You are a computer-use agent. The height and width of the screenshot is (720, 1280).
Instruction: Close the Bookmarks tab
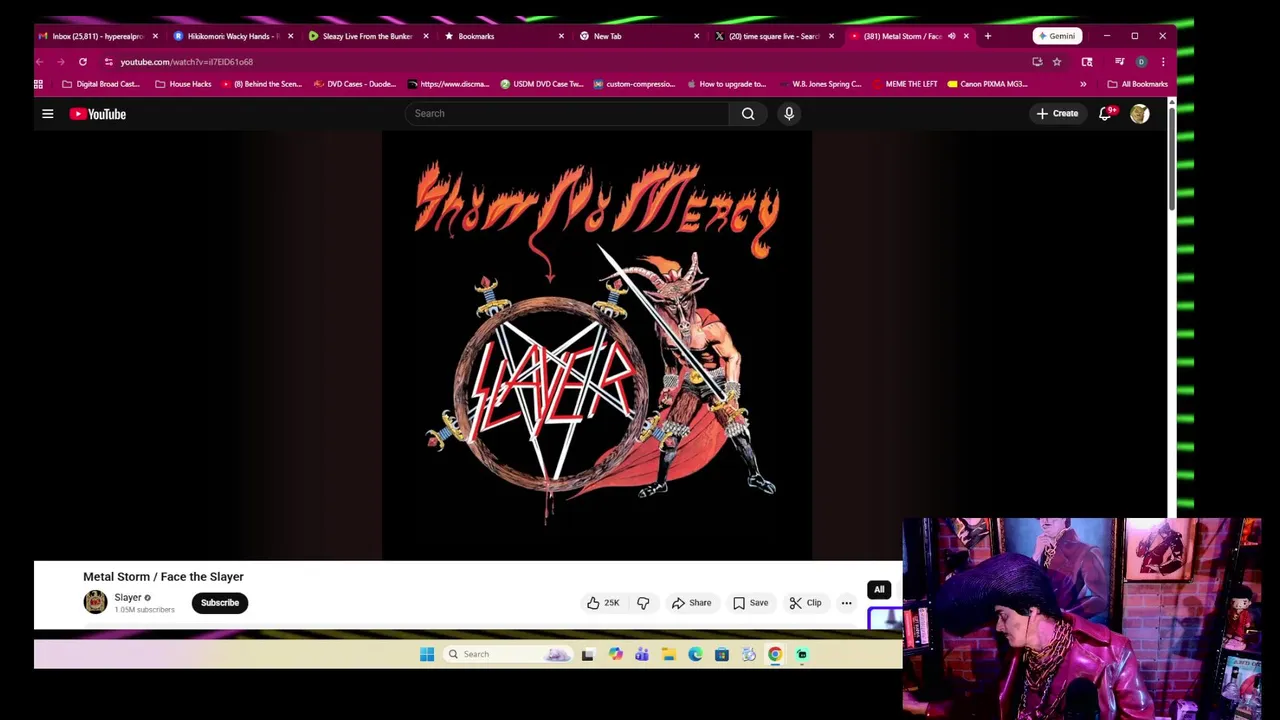coord(560,36)
